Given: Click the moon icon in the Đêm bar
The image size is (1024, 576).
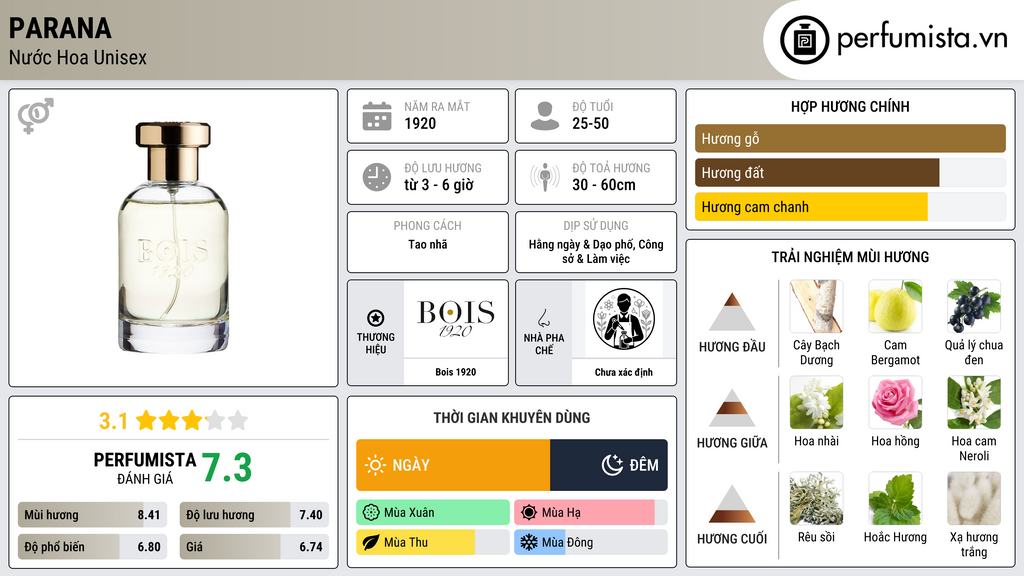Looking at the screenshot, I should (612, 465).
